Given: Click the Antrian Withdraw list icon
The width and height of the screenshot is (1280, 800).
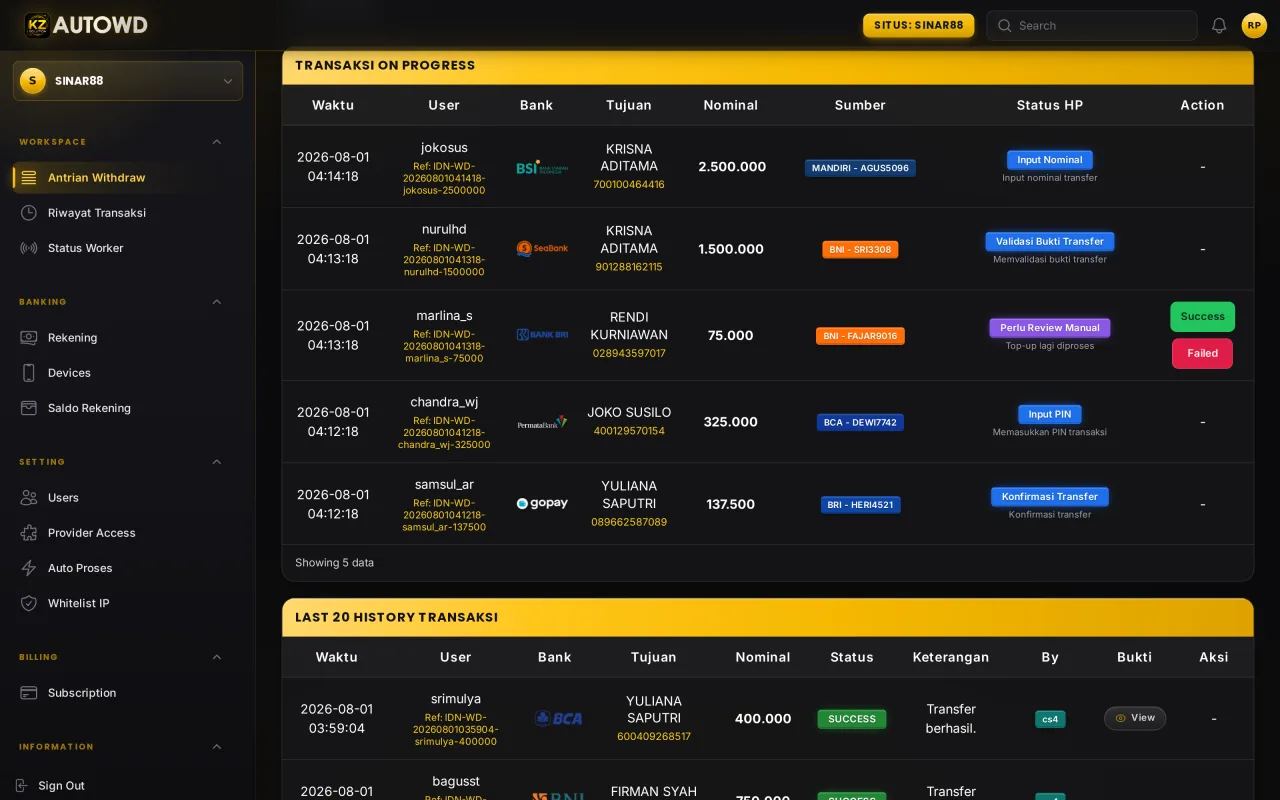Looking at the screenshot, I should [29, 178].
